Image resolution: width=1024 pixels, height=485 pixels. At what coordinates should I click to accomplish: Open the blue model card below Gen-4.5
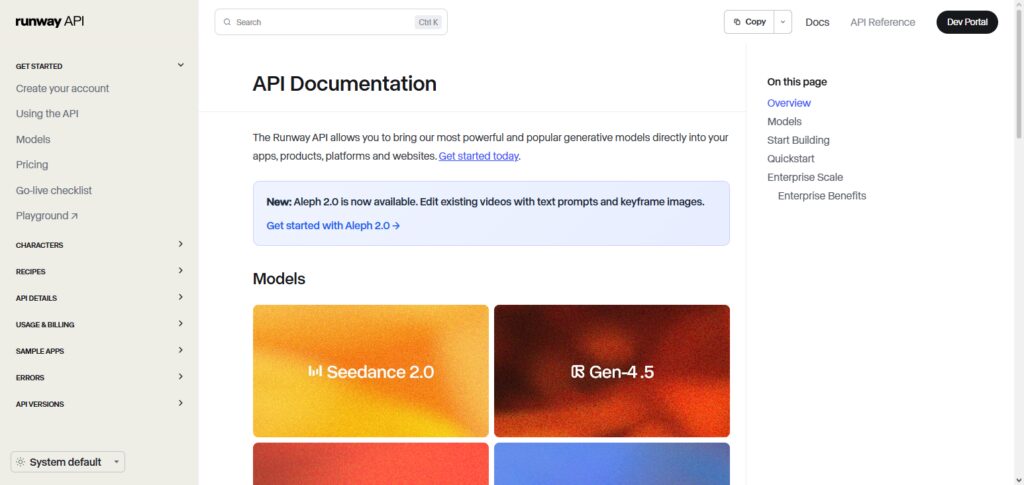tap(612, 464)
